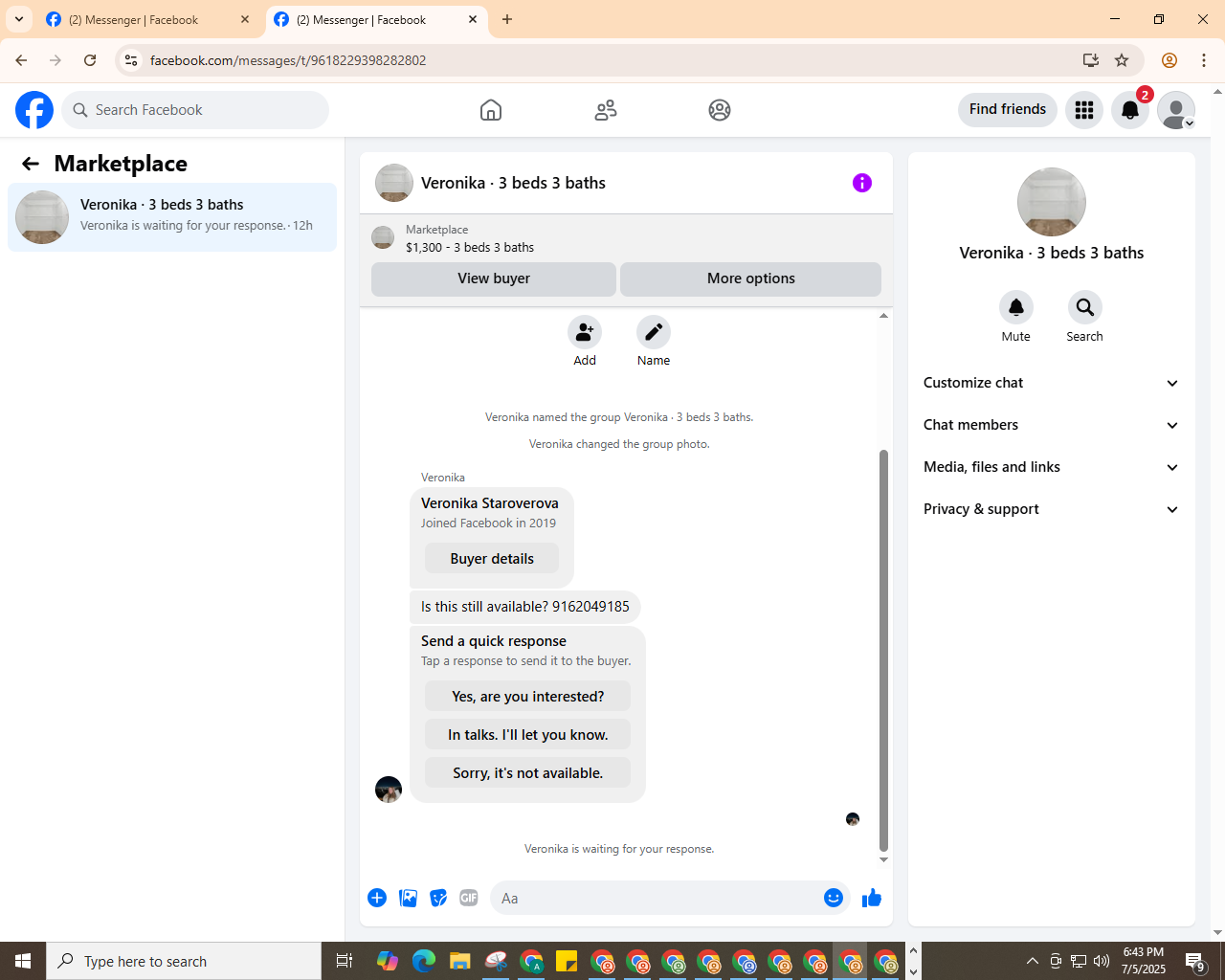Screen dimensions: 1225x980
Task: Open the emoji picker in message box
Action: [x=834, y=898]
